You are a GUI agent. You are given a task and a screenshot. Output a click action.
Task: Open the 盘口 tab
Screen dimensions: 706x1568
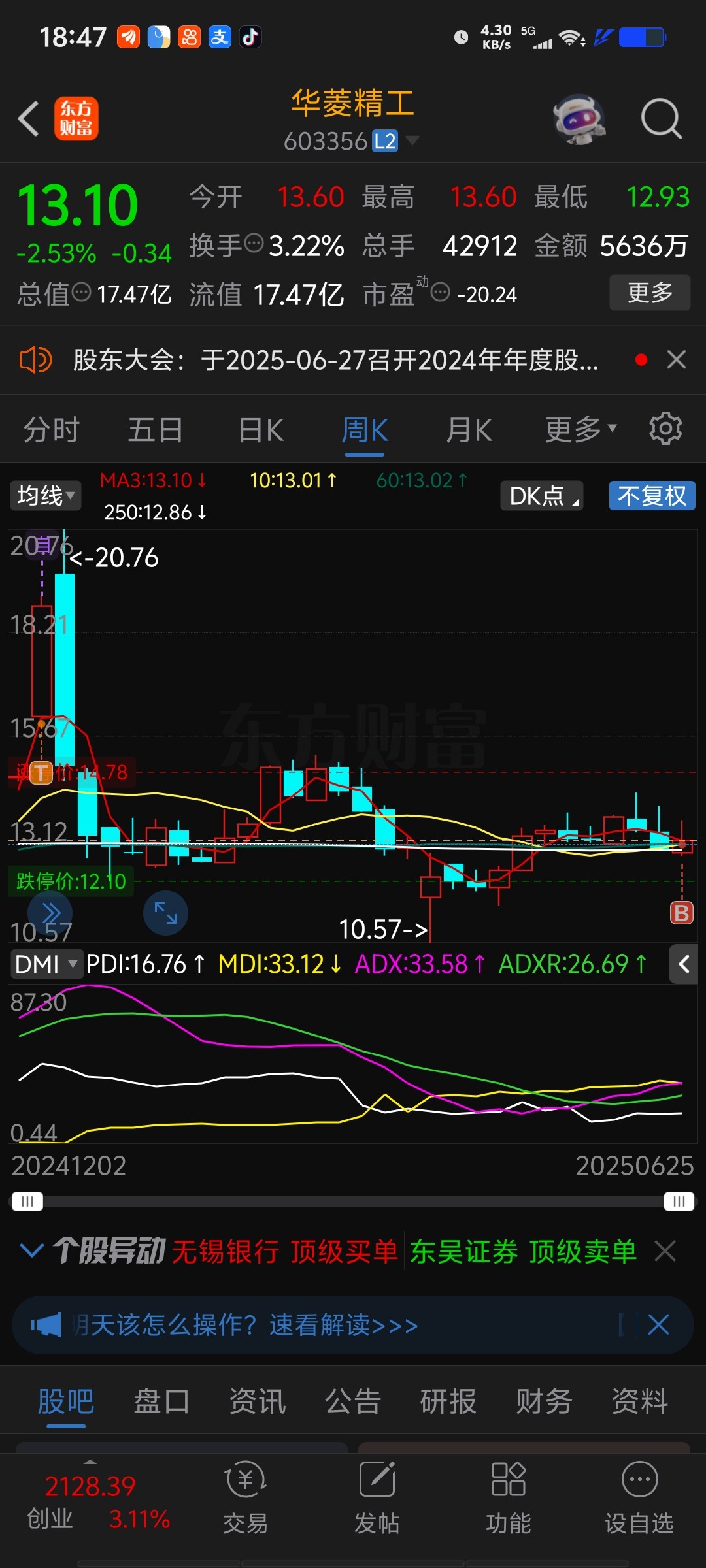tap(161, 1402)
